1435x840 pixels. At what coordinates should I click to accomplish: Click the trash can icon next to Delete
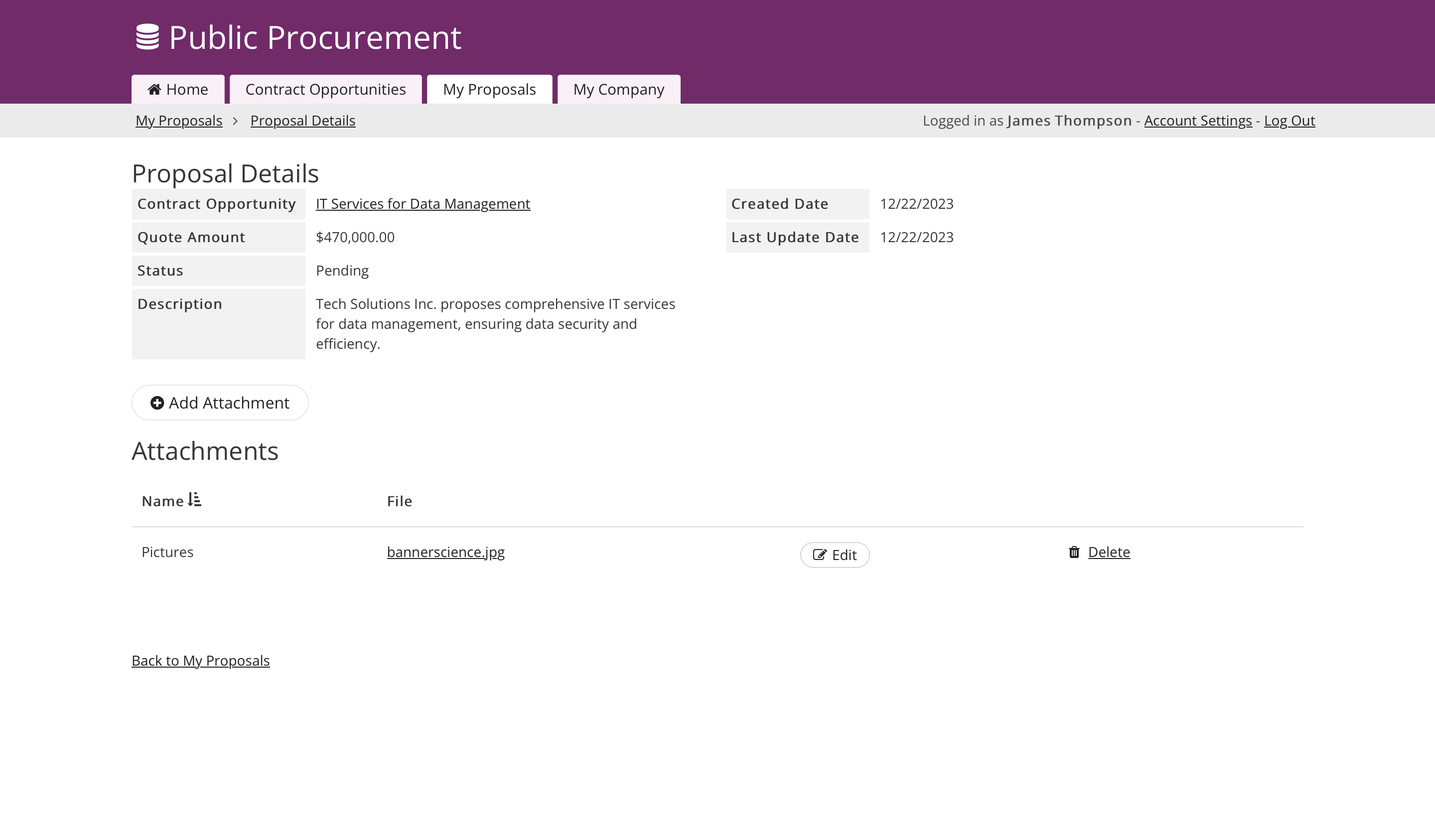coord(1074,552)
